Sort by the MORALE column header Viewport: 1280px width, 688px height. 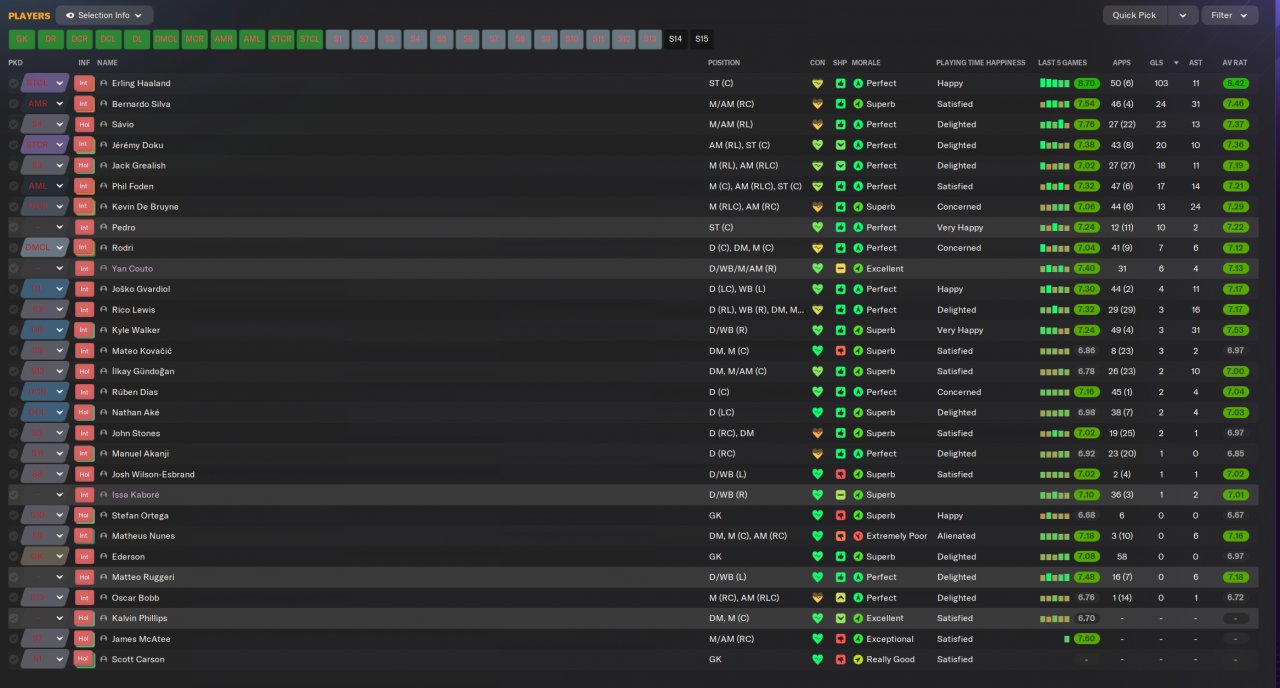click(x=866, y=63)
